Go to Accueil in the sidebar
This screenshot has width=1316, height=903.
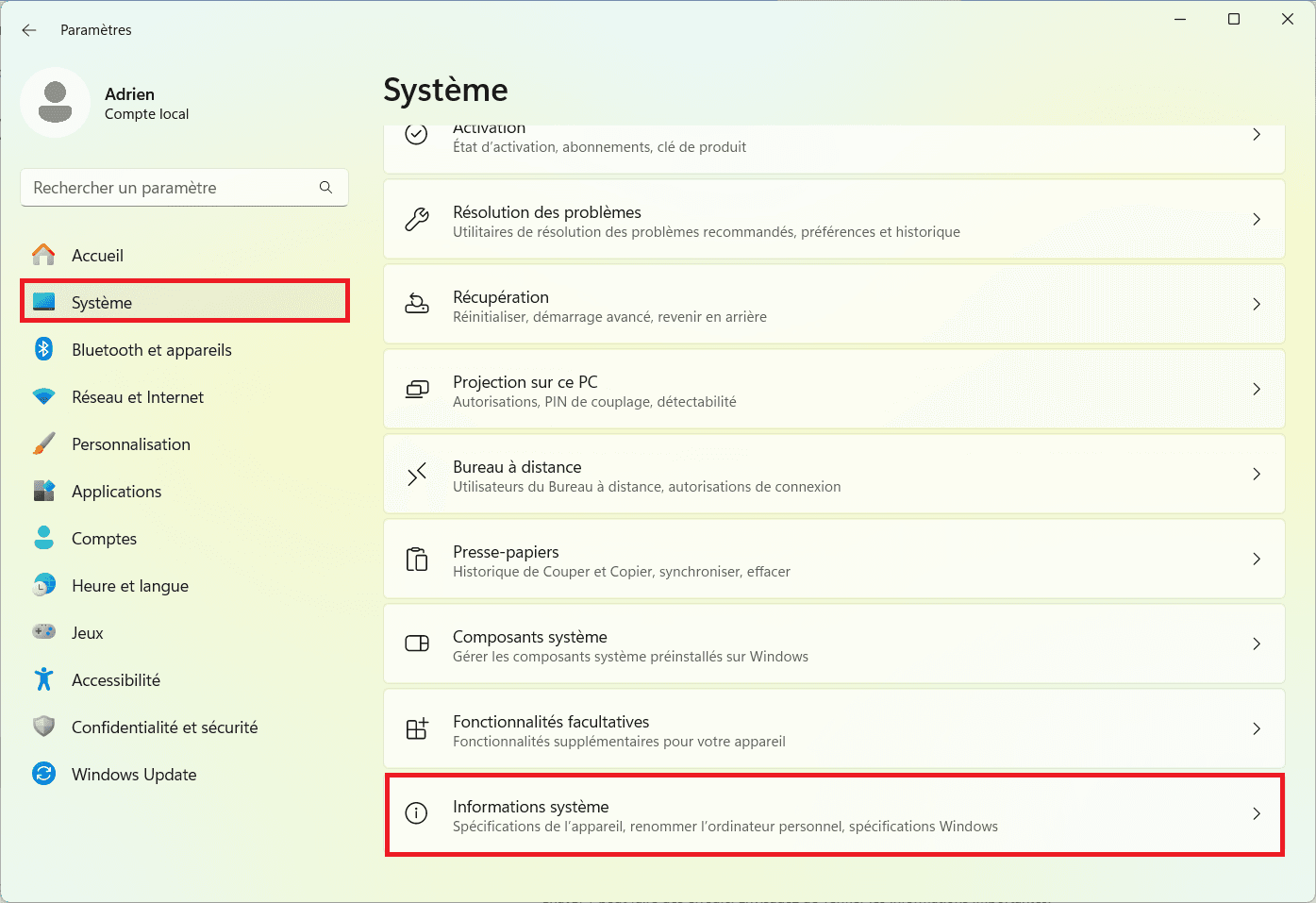tap(184, 255)
